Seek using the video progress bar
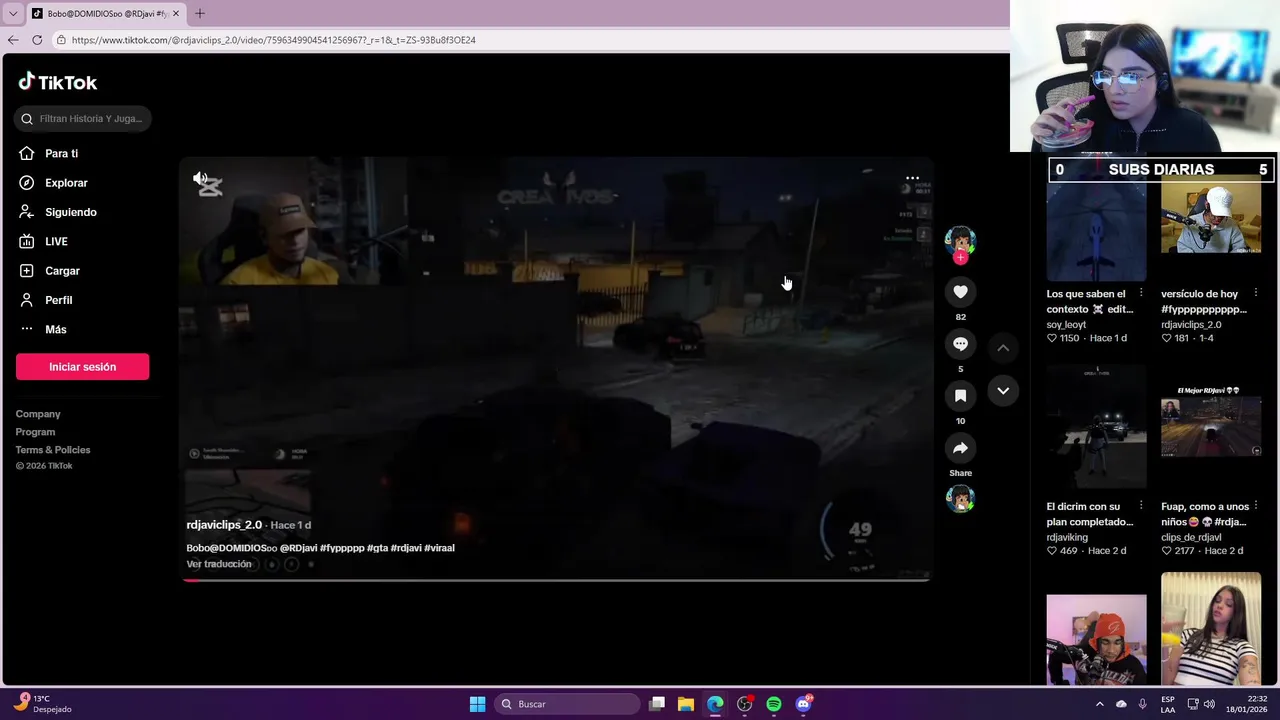 (x=556, y=579)
